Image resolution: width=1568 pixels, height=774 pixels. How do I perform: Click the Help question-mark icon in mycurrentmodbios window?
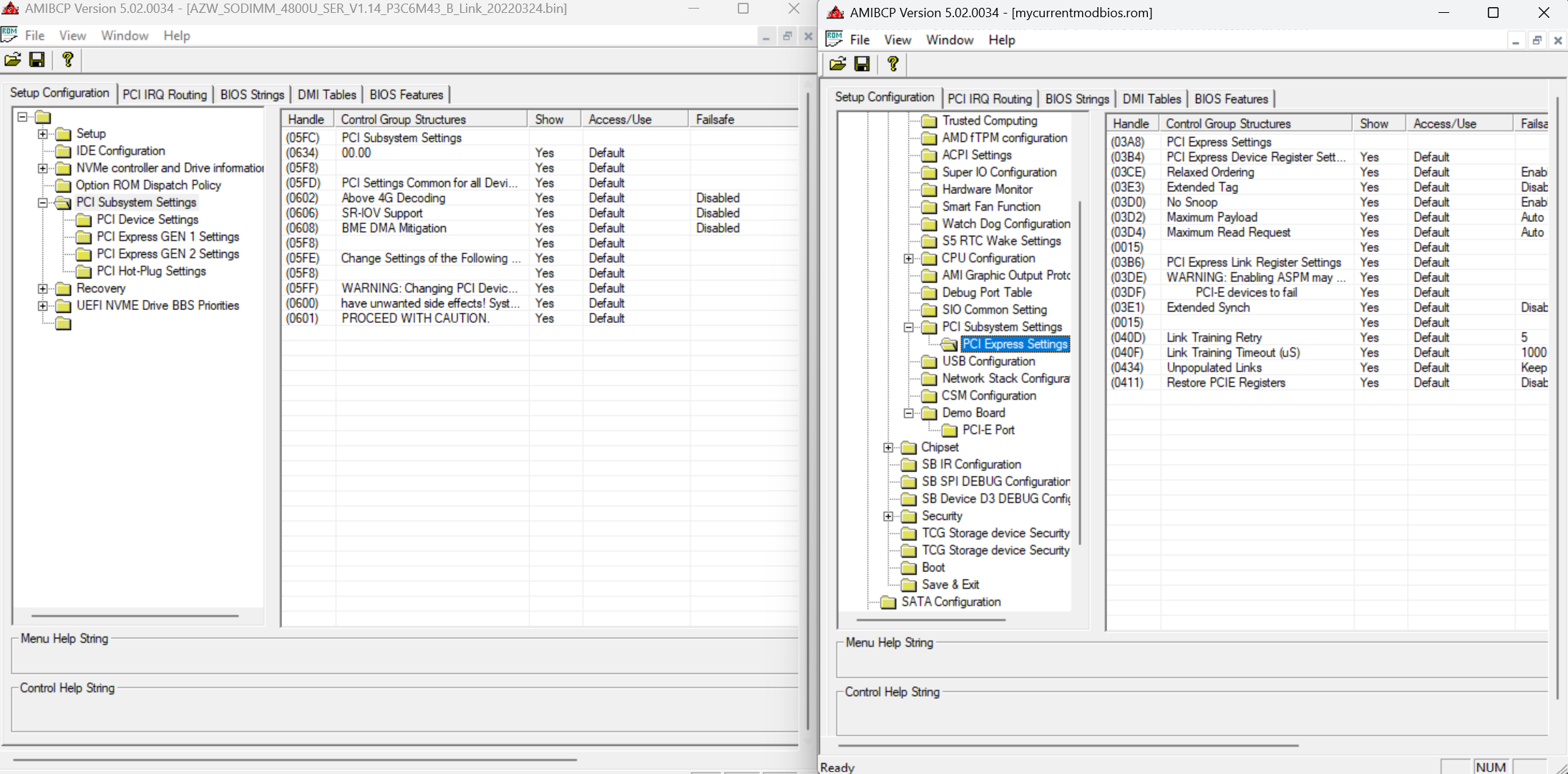point(893,64)
